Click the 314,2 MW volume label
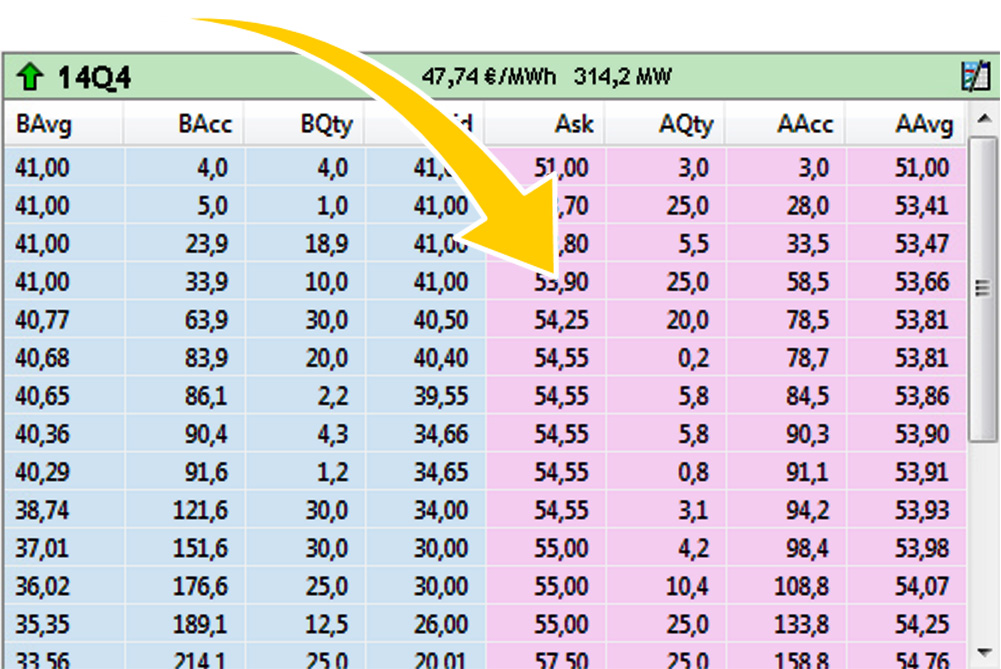 [x=622, y=77]
